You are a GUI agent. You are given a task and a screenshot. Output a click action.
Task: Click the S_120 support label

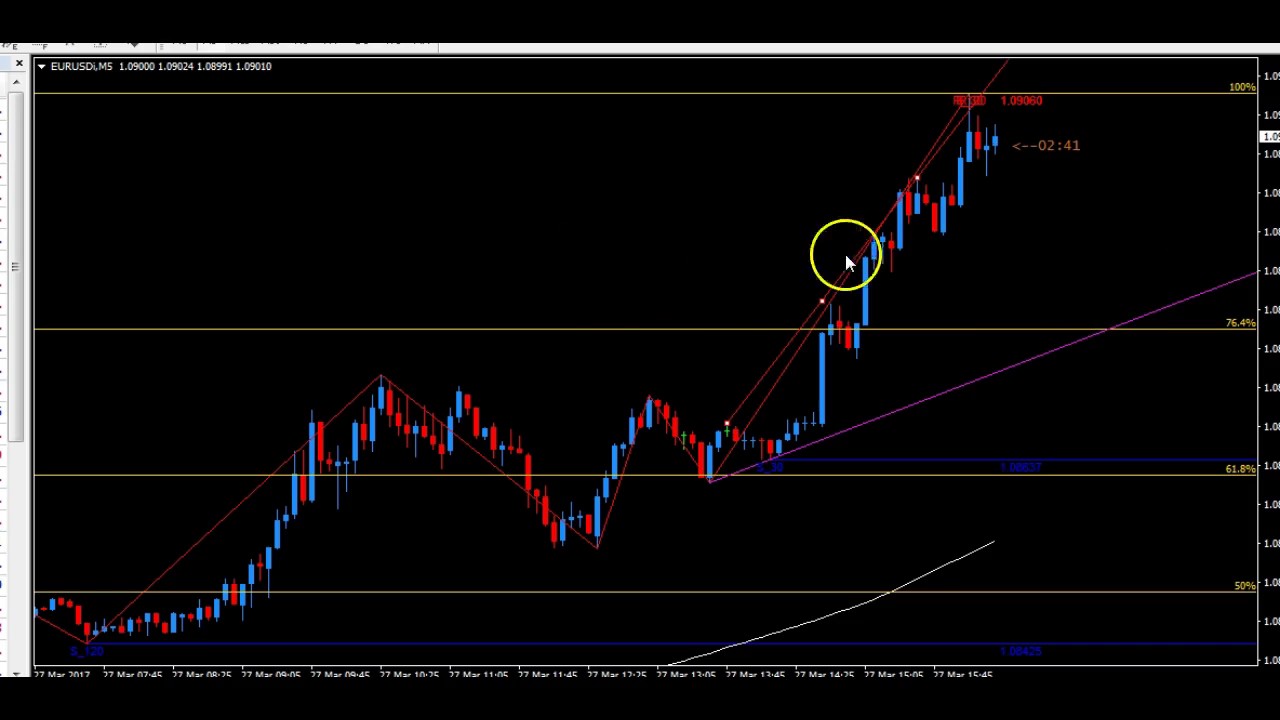coord(87,652)
